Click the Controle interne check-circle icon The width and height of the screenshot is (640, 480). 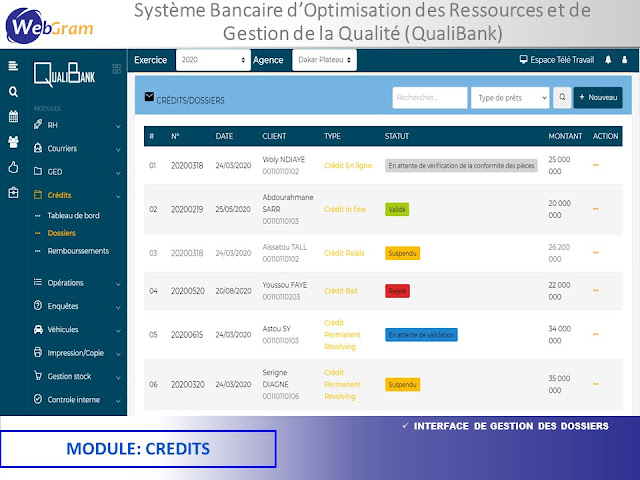(38, 399)
